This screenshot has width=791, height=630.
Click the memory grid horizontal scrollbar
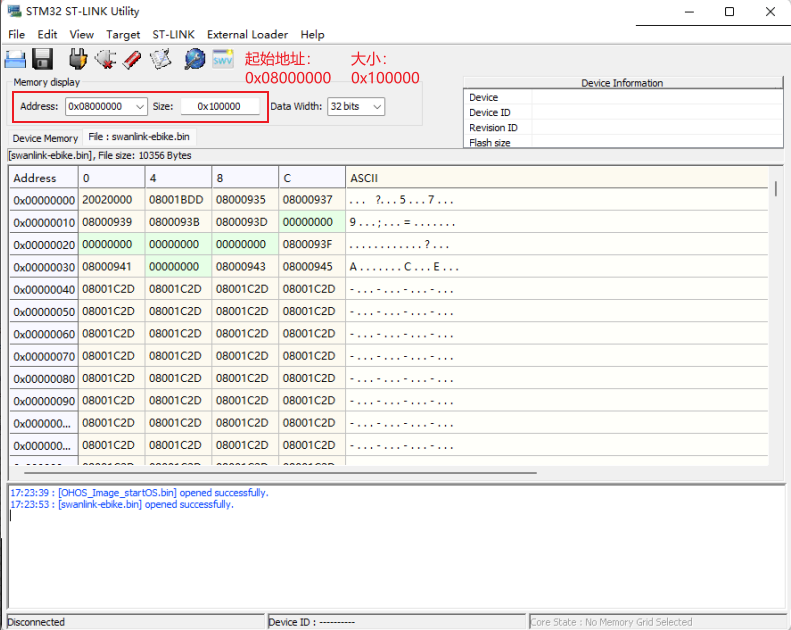point(280,473)
